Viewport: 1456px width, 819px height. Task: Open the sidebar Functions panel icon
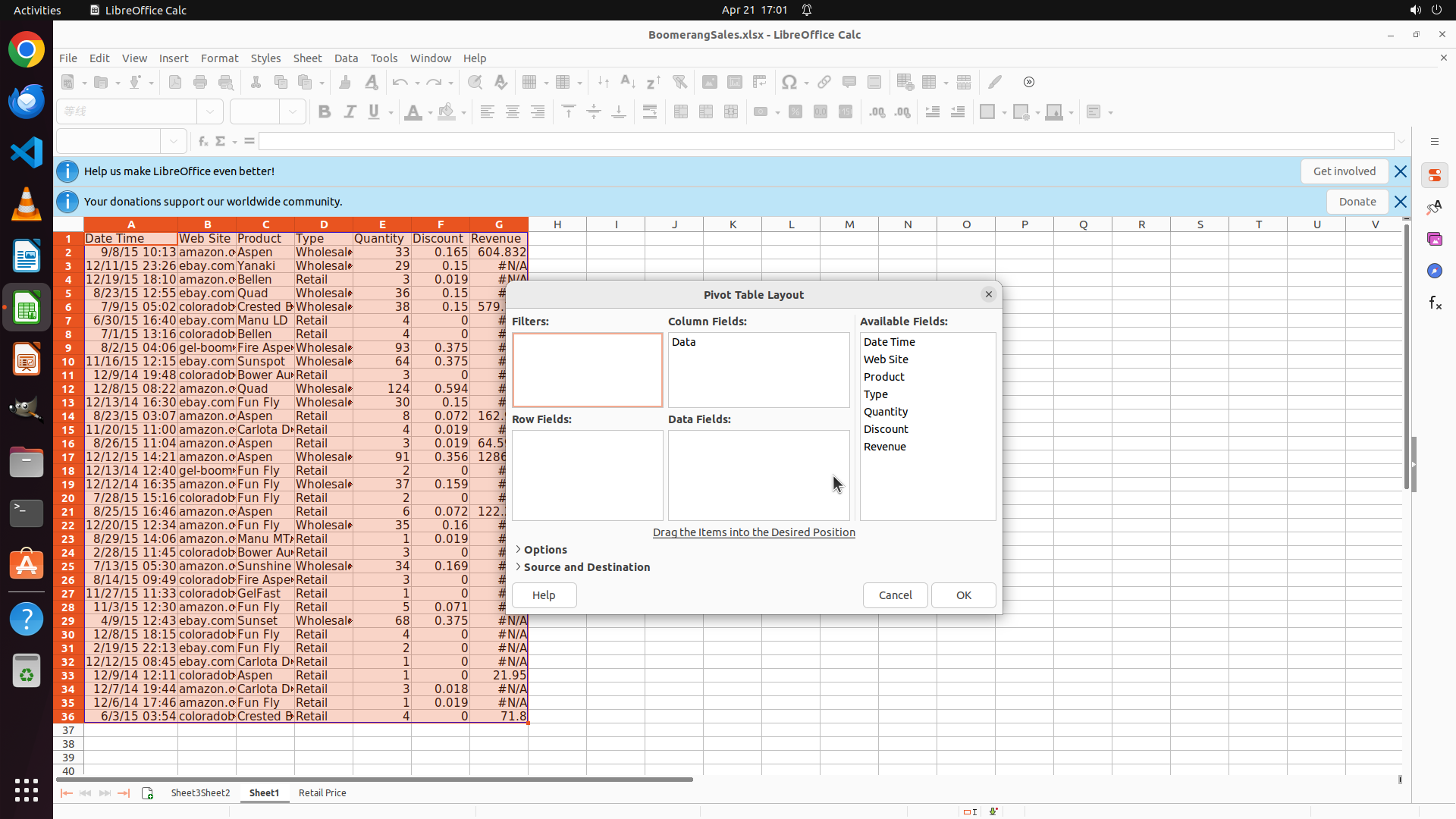pyautogui.click(x=1435, y=303)
